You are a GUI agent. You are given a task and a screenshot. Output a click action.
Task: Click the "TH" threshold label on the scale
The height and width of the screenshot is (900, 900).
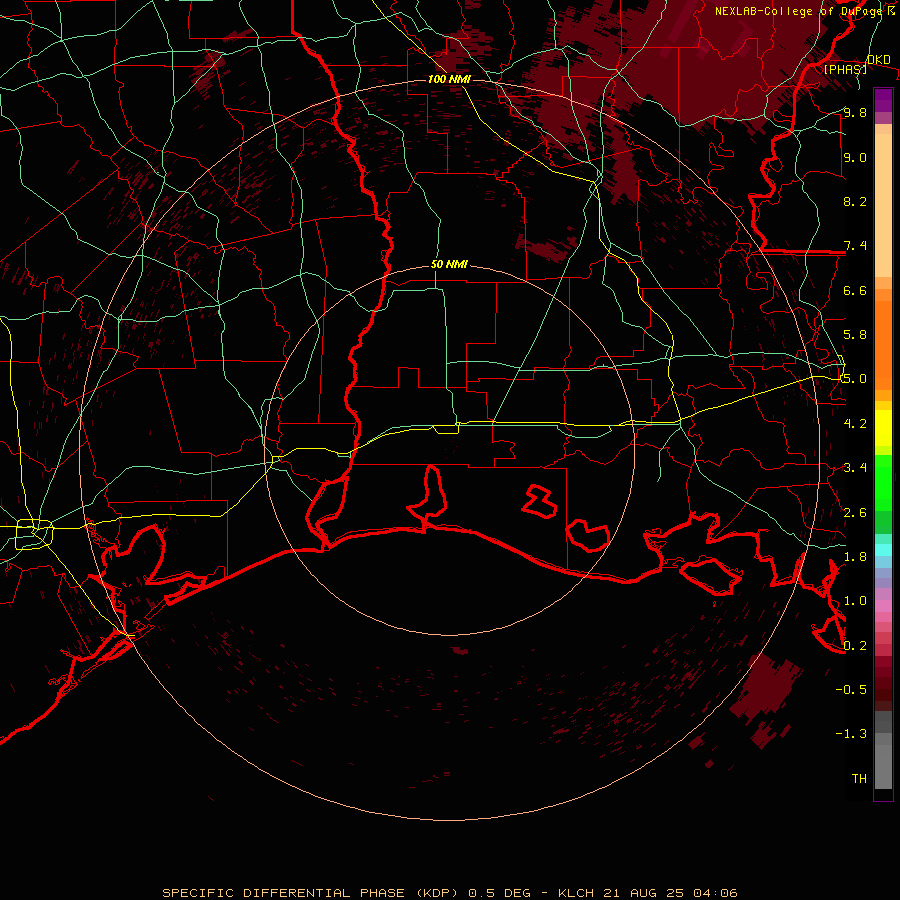pos(859,779)
